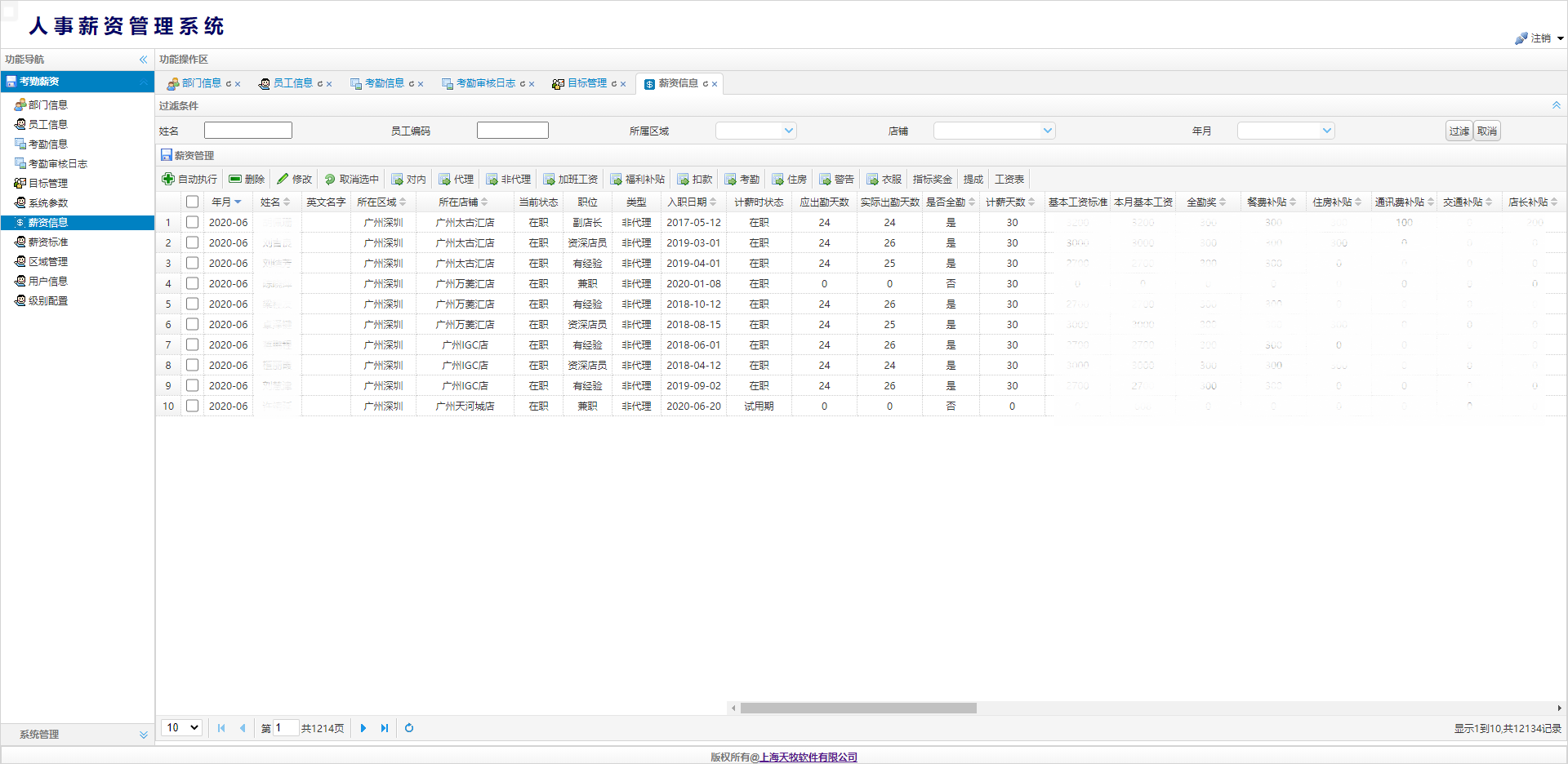The image size is (1568, 764).
Task: Go to next page arrow in pager
Action: (x=363, y=728)
